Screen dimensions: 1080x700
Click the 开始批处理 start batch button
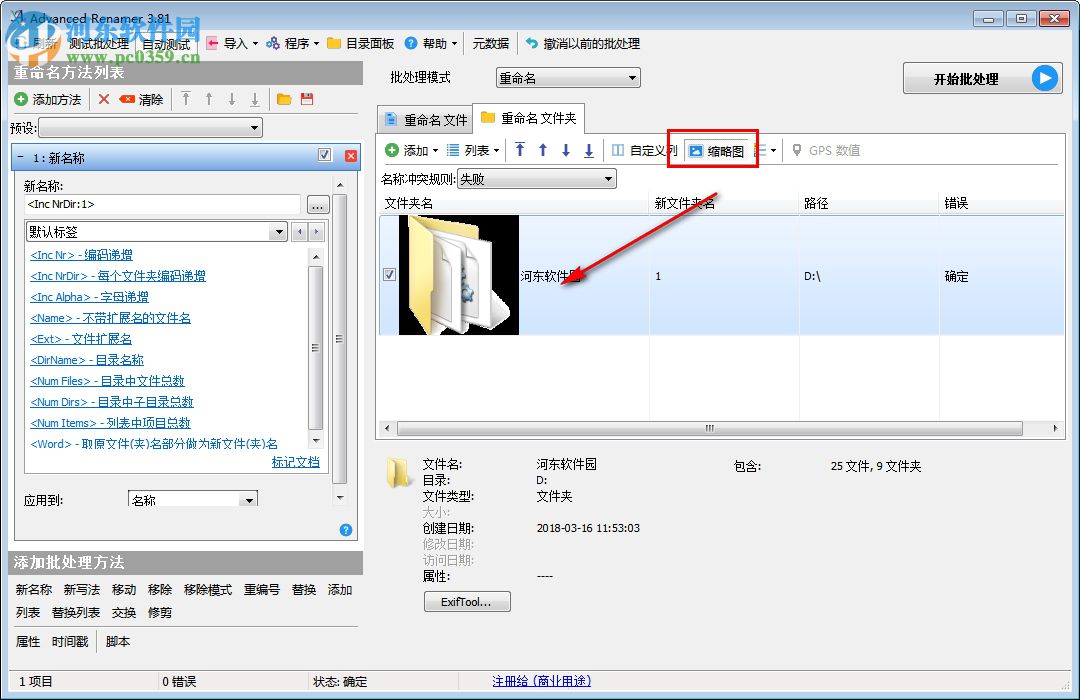click(982, 78)
